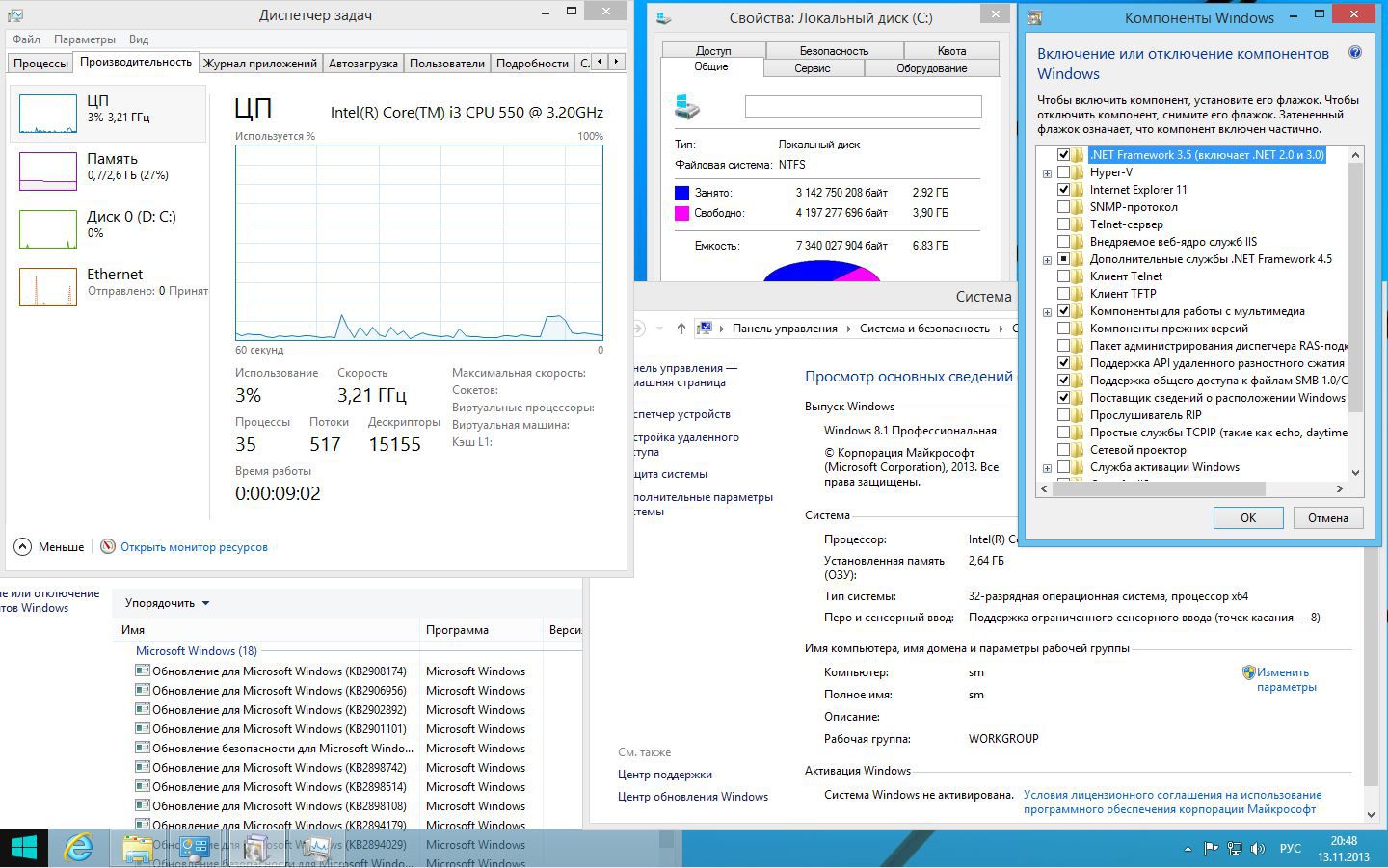Switch to the Автозагрузка tab
This screenshot has width=1388, height=868.
362,63
